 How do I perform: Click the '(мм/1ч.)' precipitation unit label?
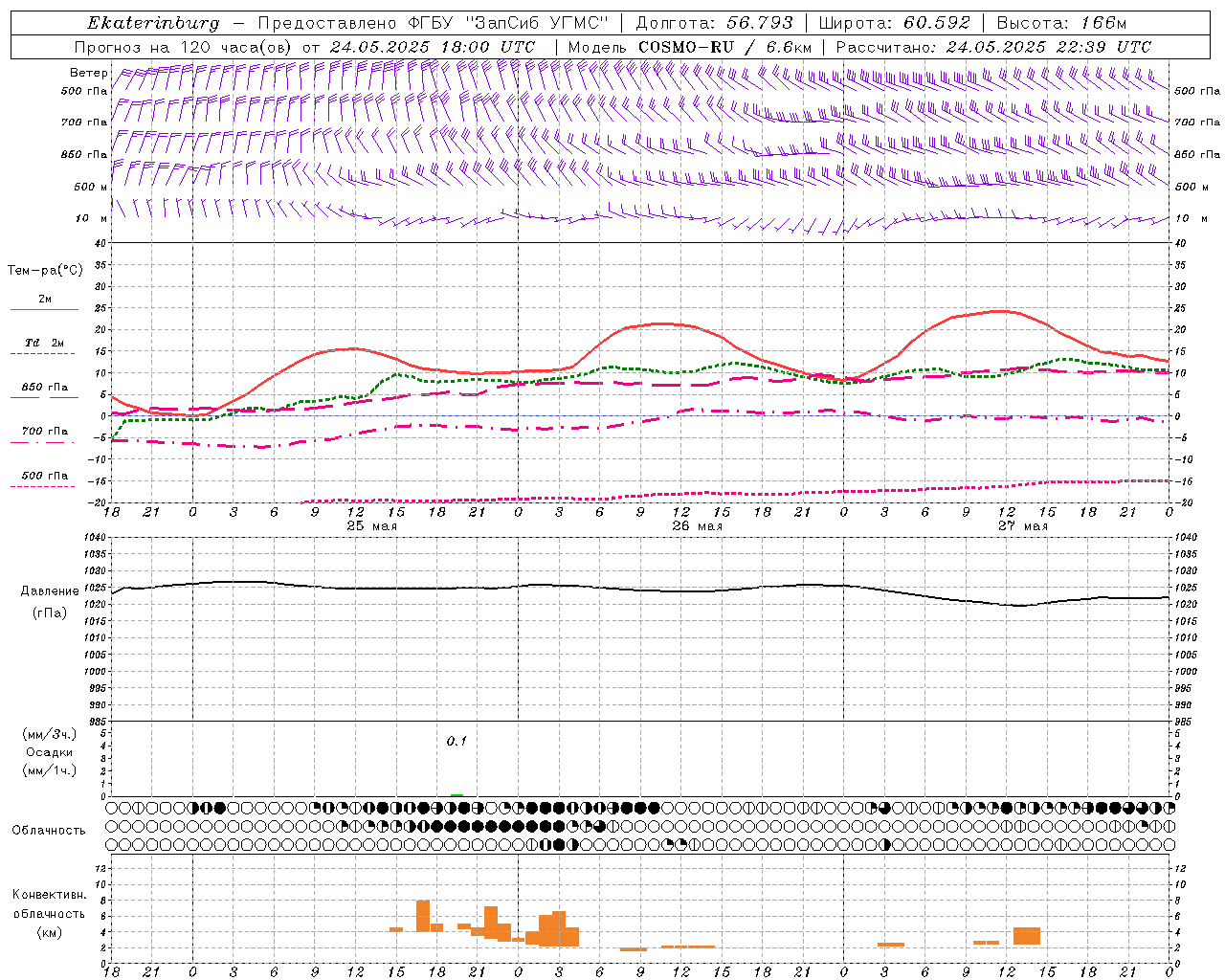point(50,770)
